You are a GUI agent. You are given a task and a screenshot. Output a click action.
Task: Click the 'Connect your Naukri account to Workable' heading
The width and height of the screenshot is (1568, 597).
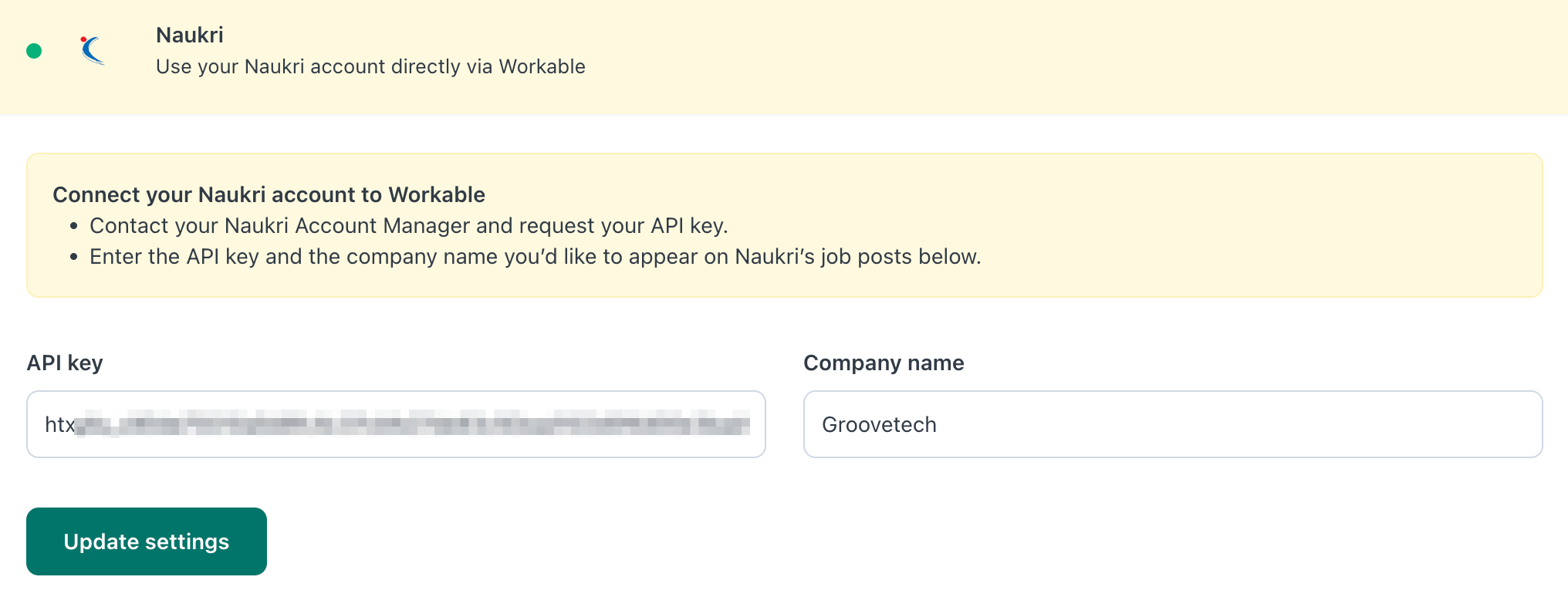(x=269, y=194)
